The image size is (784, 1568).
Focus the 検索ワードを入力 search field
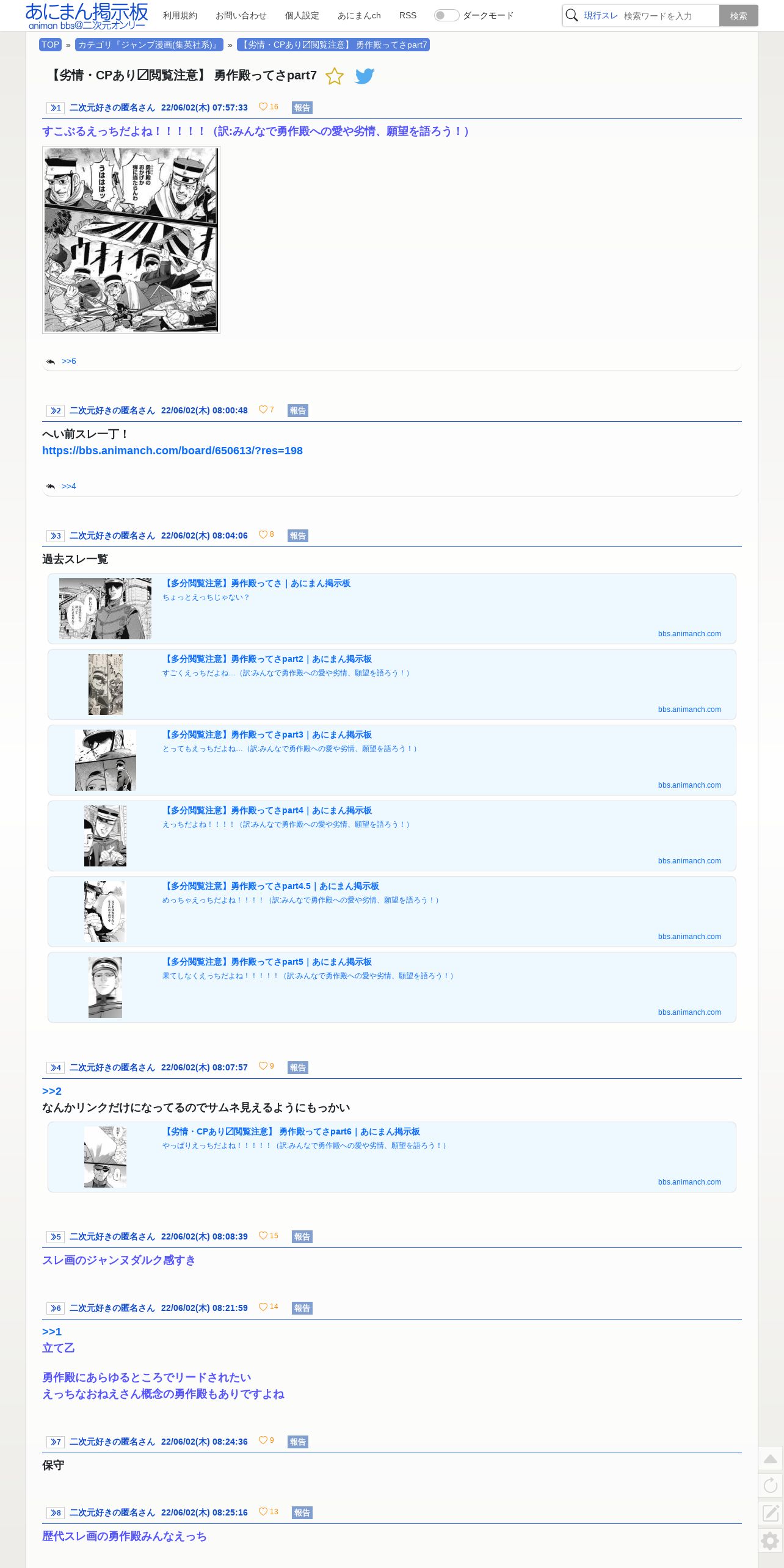670,16
